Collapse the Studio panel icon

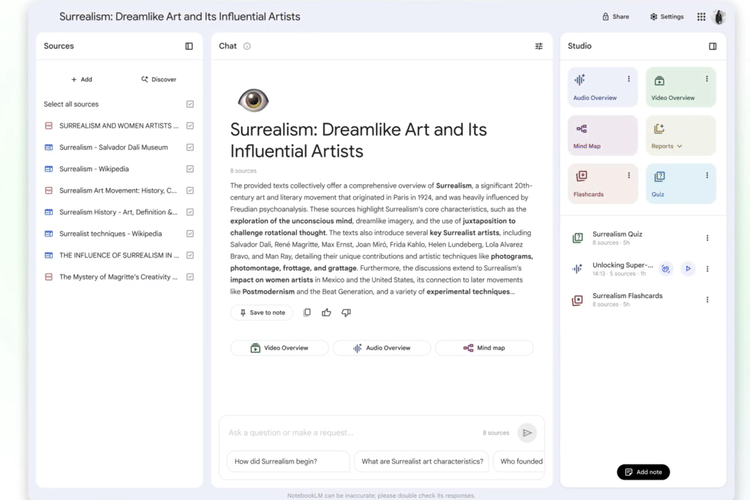[712, 46]
